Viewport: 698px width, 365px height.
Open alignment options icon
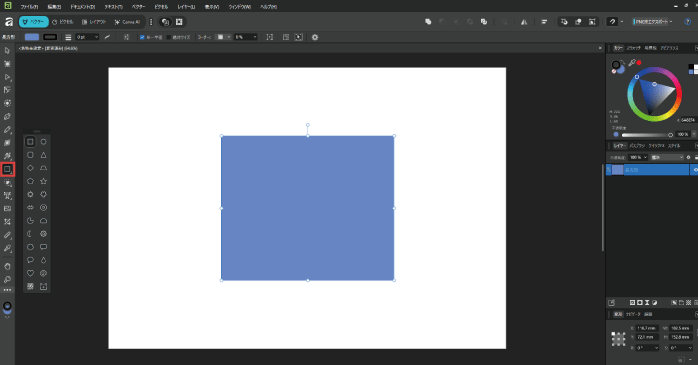pos(544,22)
